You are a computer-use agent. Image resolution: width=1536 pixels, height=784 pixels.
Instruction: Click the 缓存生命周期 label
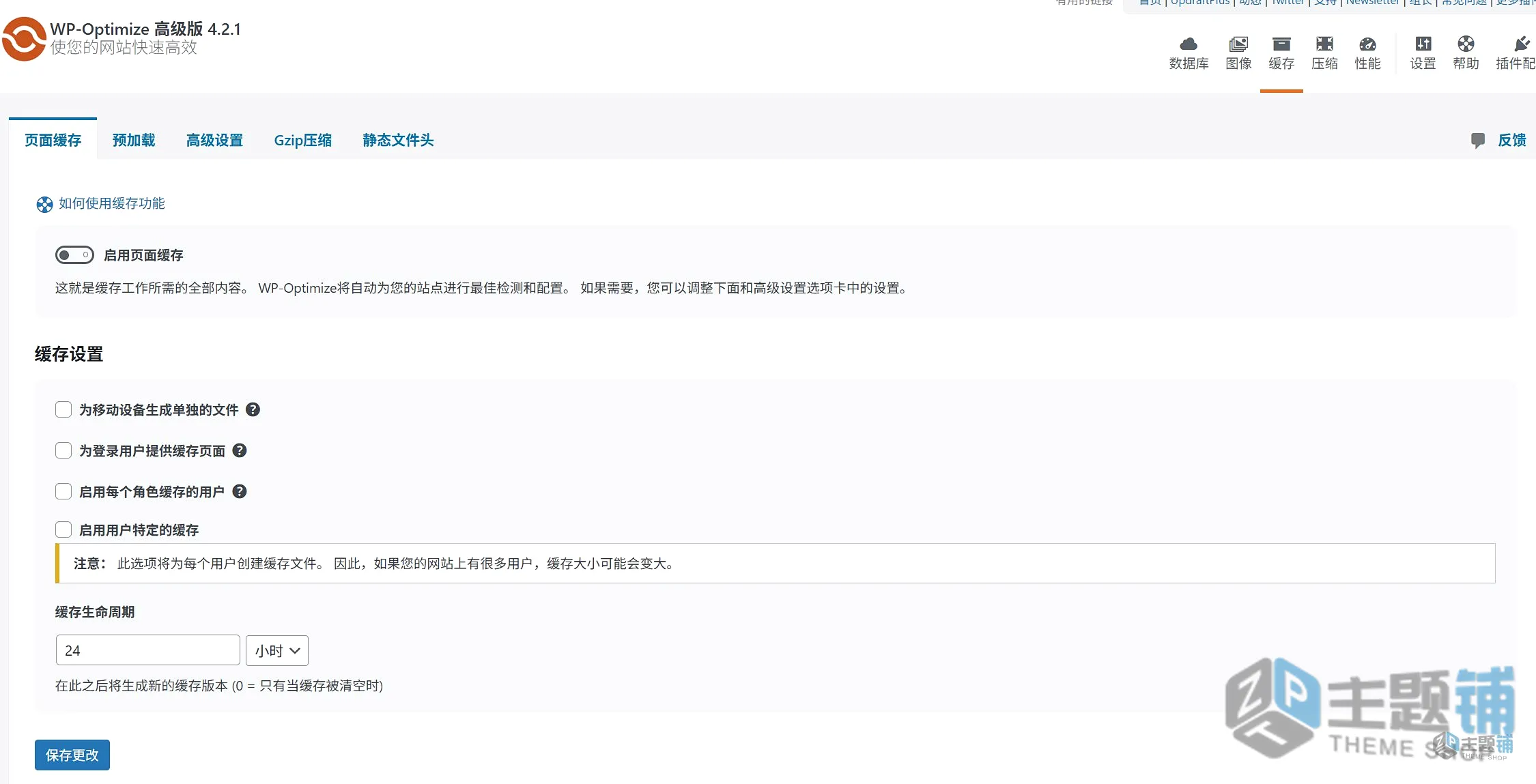pos(95,612)
